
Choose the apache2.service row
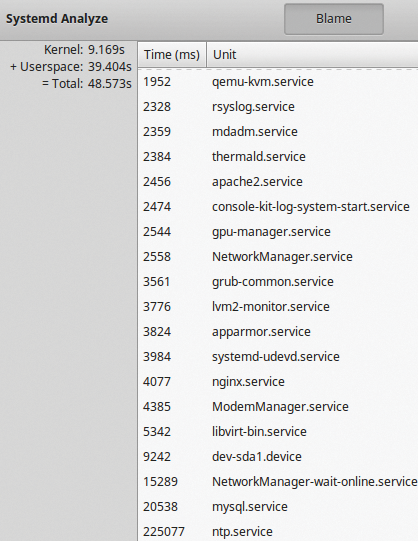[x=278, y=182]
